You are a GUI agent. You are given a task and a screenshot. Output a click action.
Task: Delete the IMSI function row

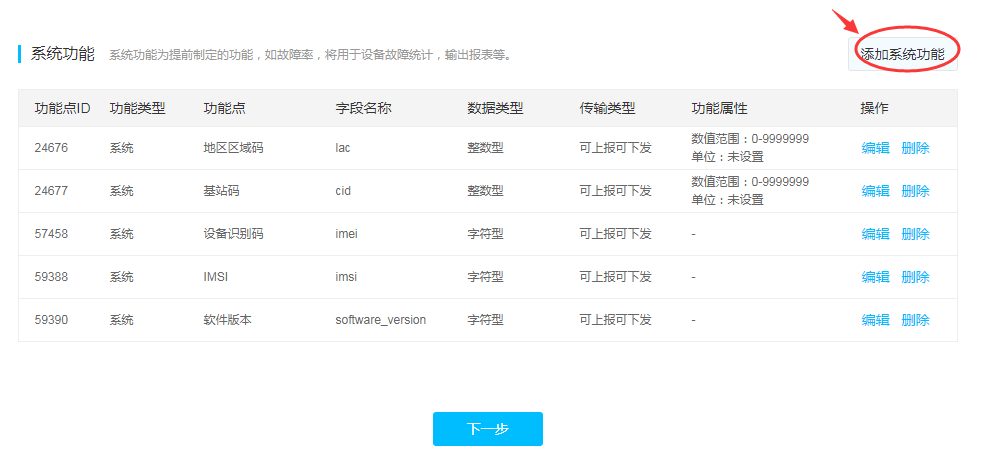(915, 277)
